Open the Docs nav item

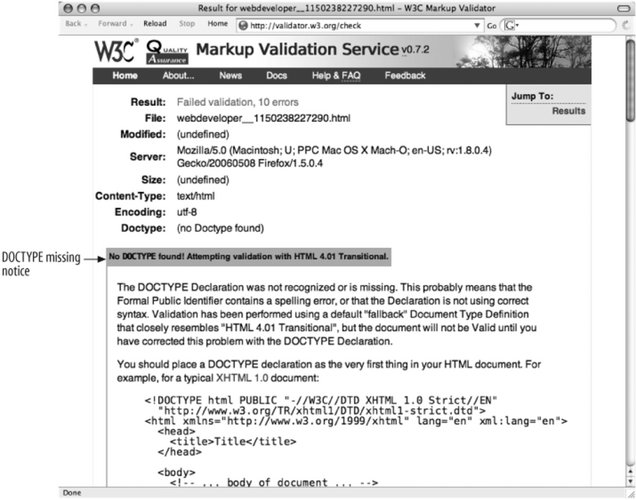pyautogui.click(x=277, y=75)
